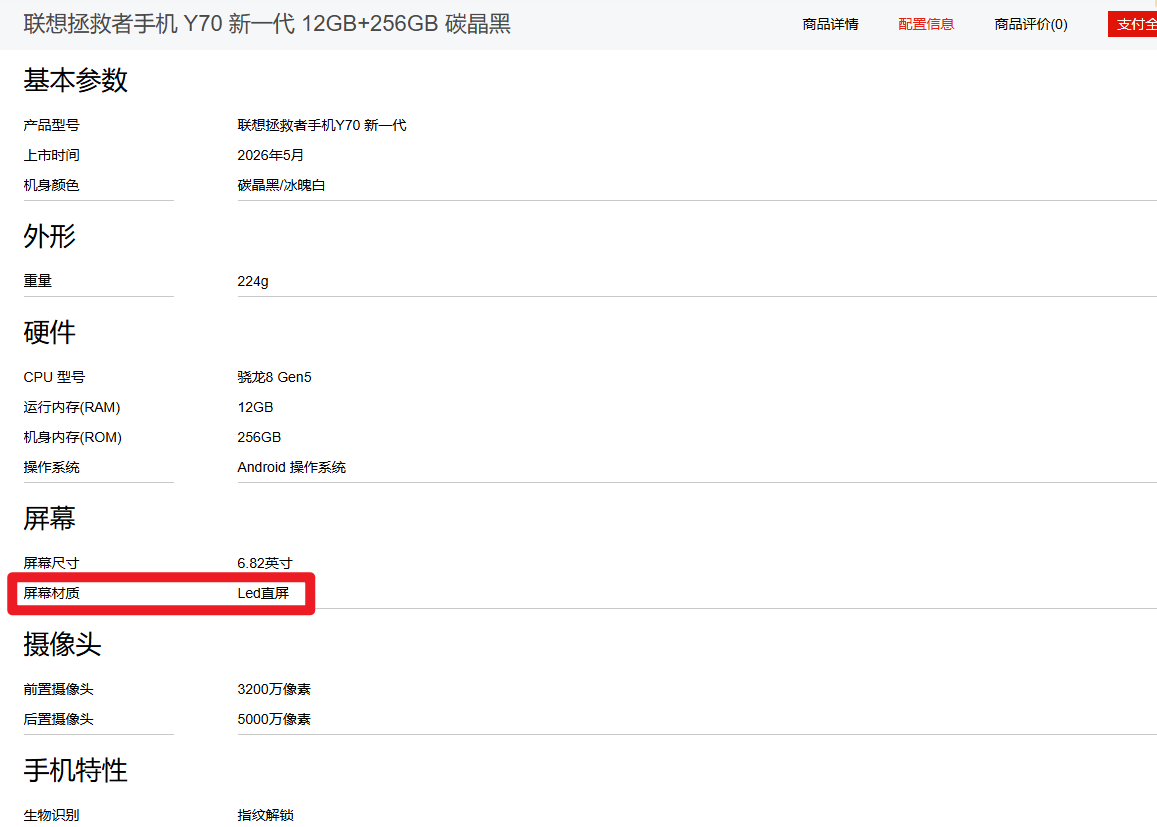The width and height of the screenshot is (1157, 827).
Task: Select the value 联想拯救者手机Y70 新一代 in the 产品型号 row
Action: coord(322,125)
